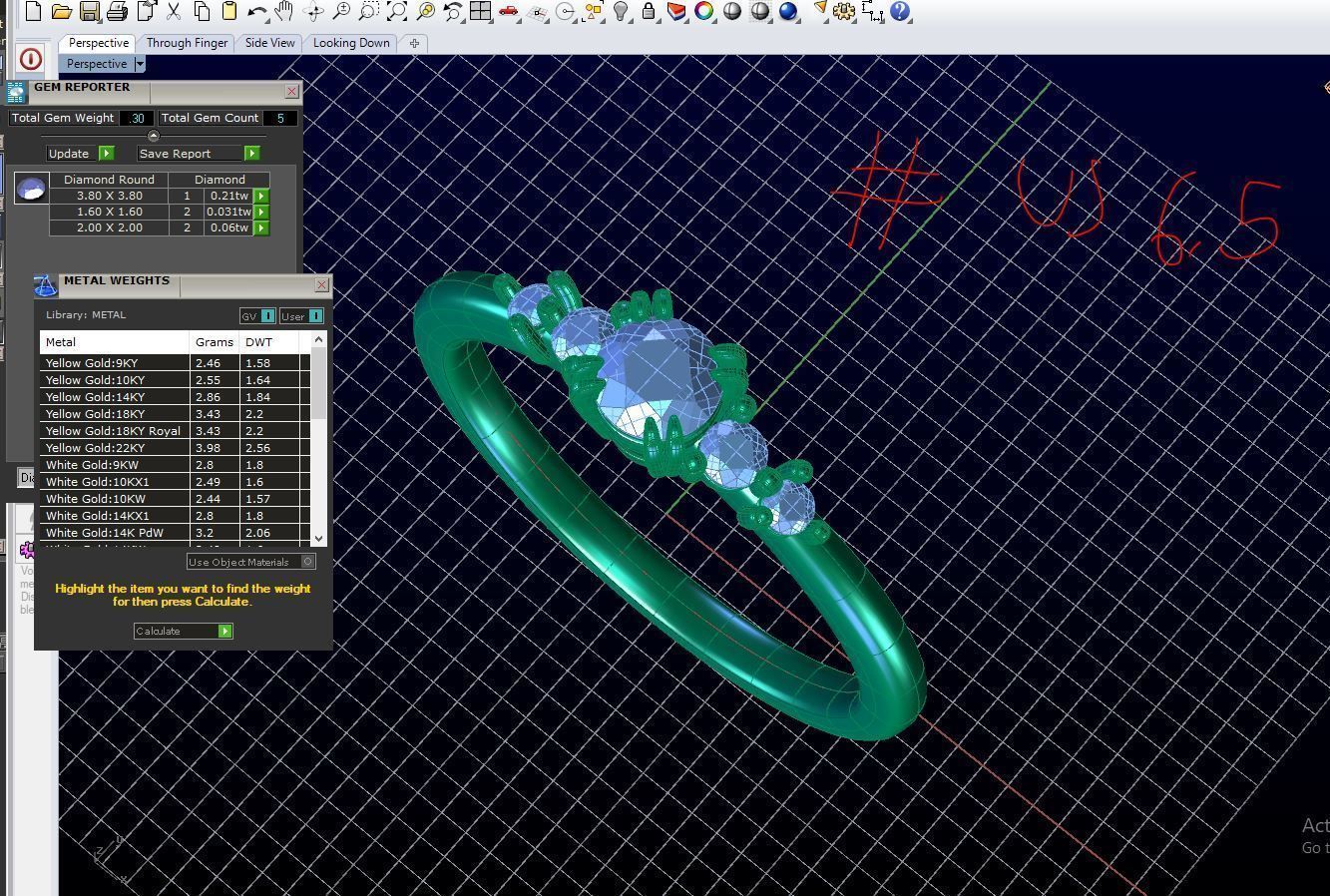Open the Layers icon

[676, 12]
